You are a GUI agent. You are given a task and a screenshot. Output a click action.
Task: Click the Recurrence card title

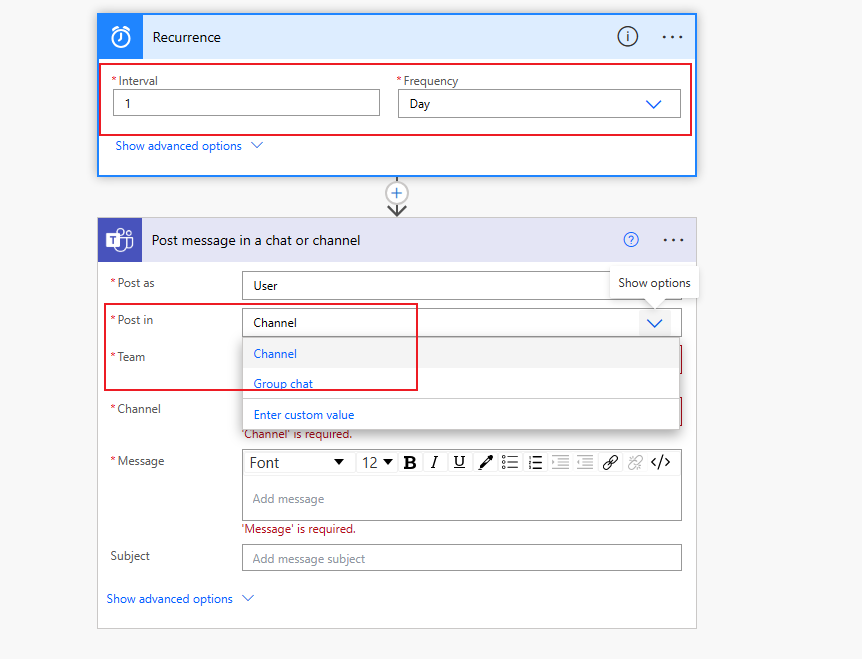click(x=186, y=37)
